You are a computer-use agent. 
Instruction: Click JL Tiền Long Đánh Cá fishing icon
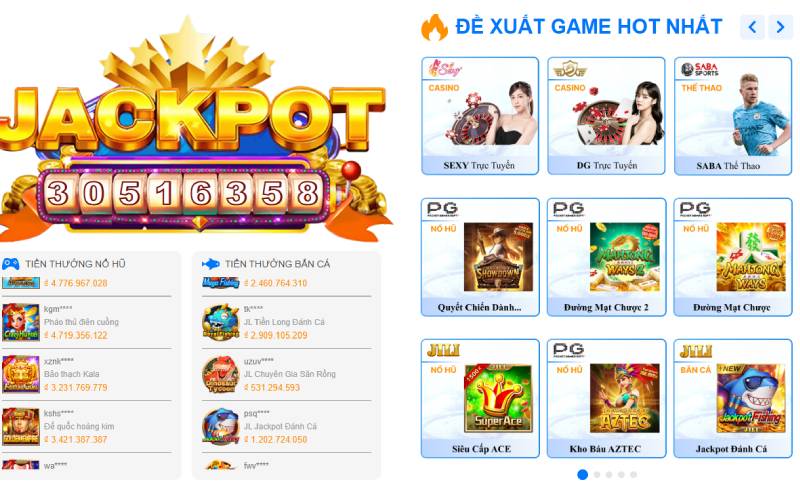pyautogui.click(x=221, y=322)
